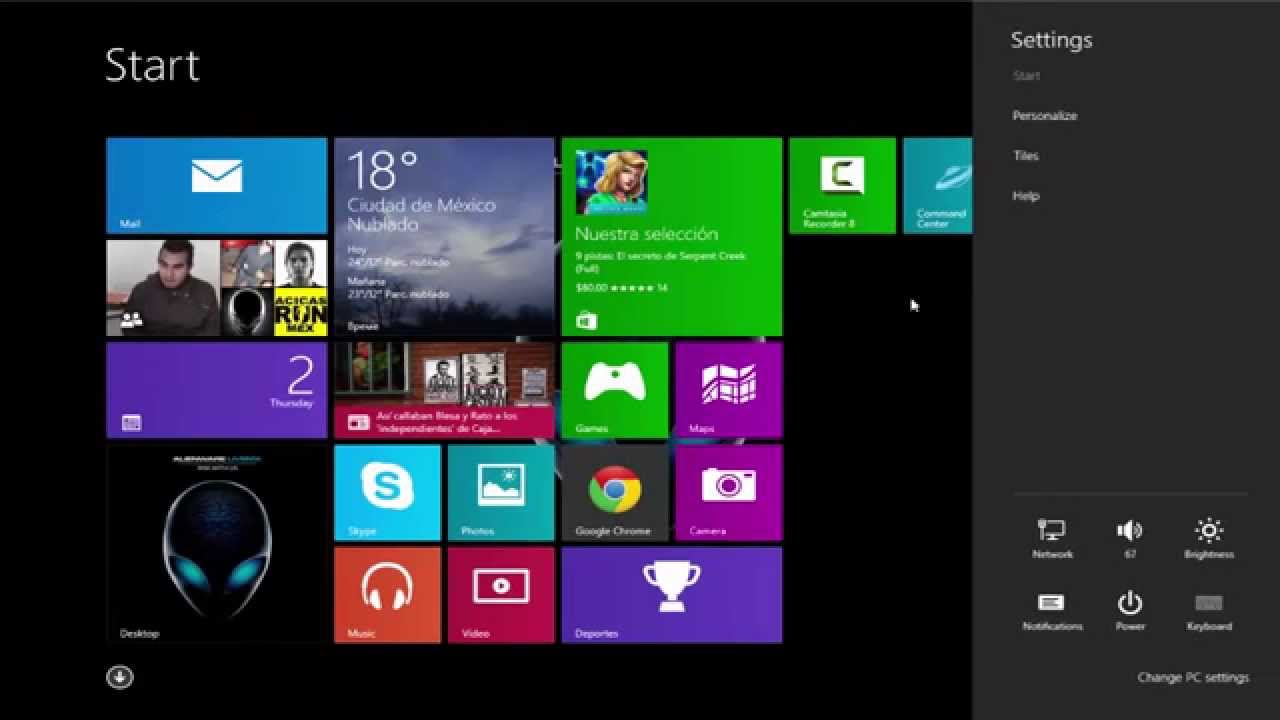1280x720 pixels.
Task: Open the Weather tile showing Ciudad de México
Action: point(444,237)
